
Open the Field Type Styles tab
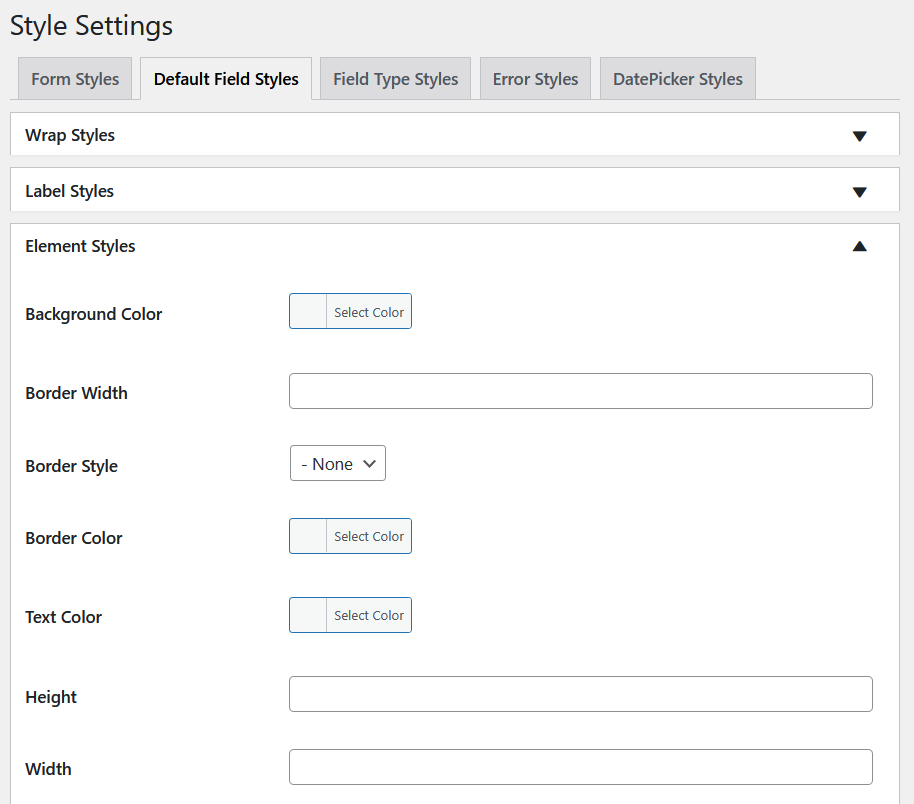[x=395, y=78]
